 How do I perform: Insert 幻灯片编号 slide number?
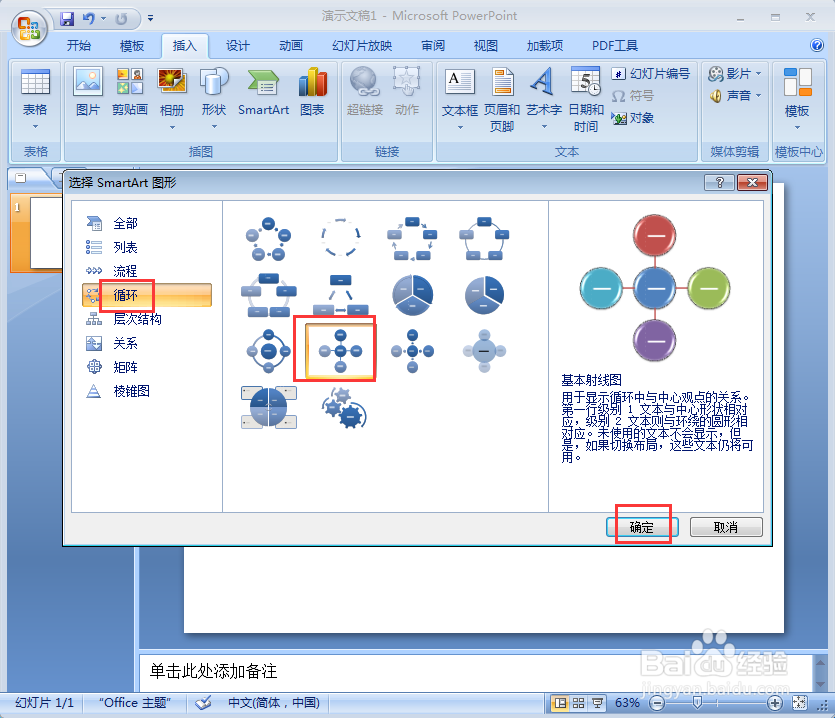(x=651, y=74)
